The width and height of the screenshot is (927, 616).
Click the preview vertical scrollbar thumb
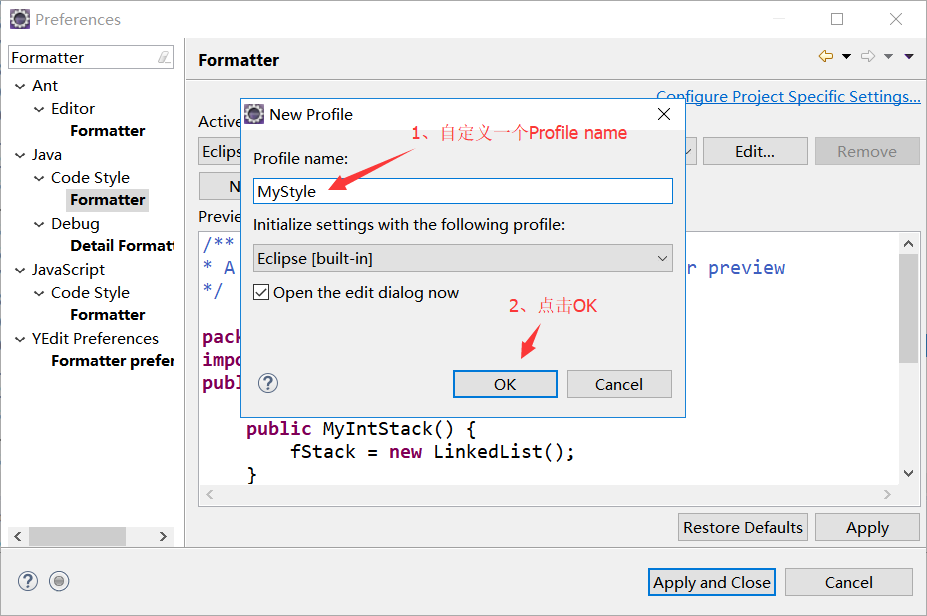[x=909, y=308]
